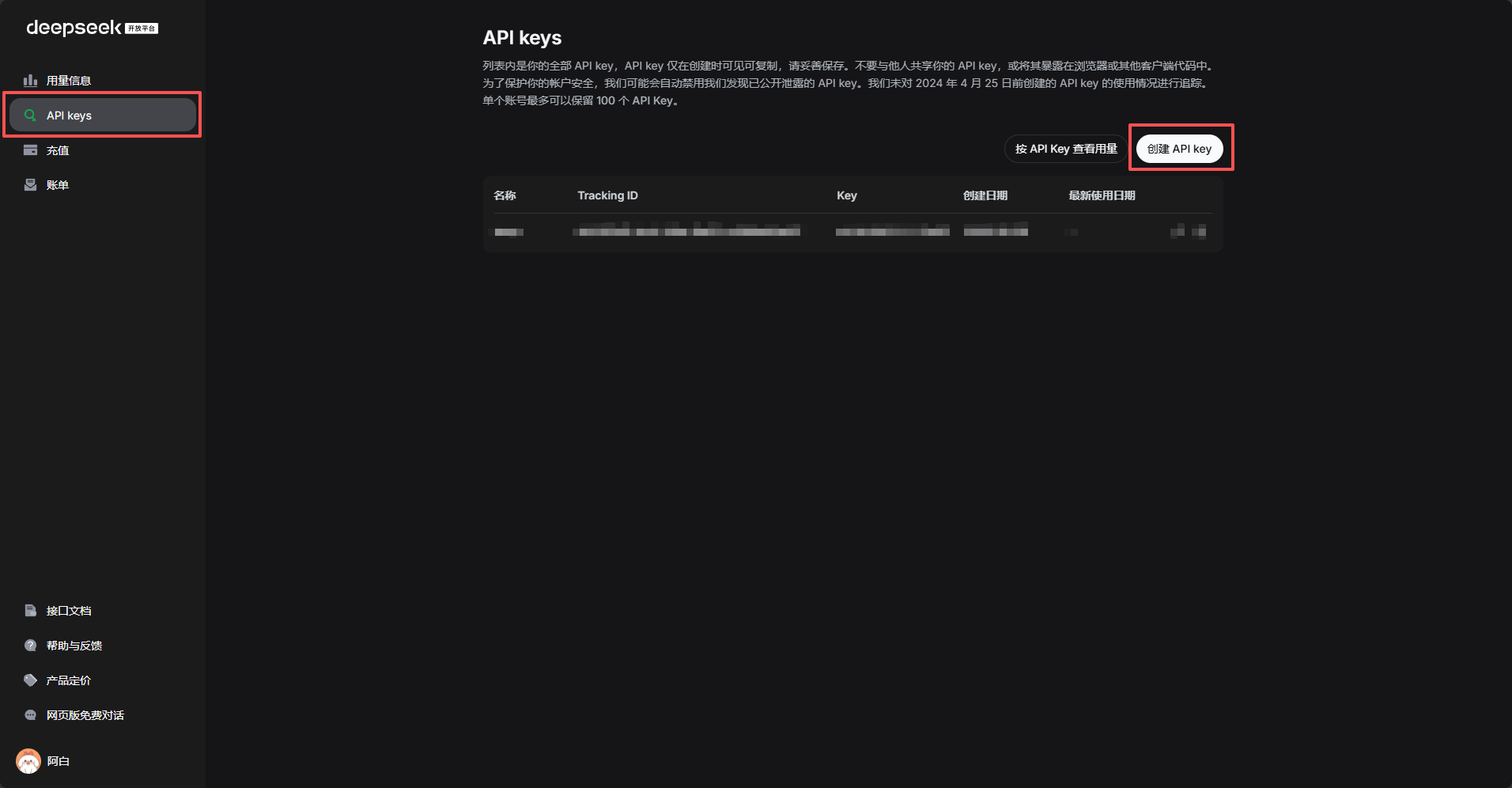Select the API keys magnifier icon
1512x788 pixels.
30,116
